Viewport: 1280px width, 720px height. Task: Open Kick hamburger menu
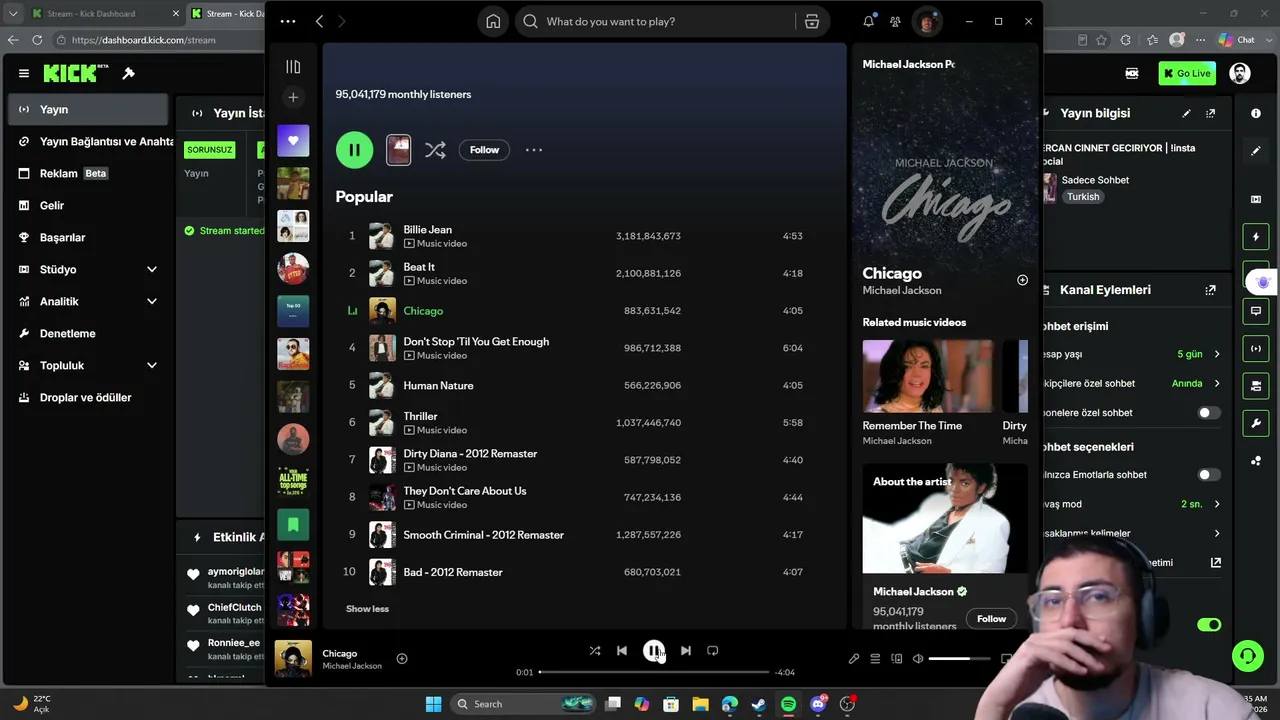tap(24, 73)
